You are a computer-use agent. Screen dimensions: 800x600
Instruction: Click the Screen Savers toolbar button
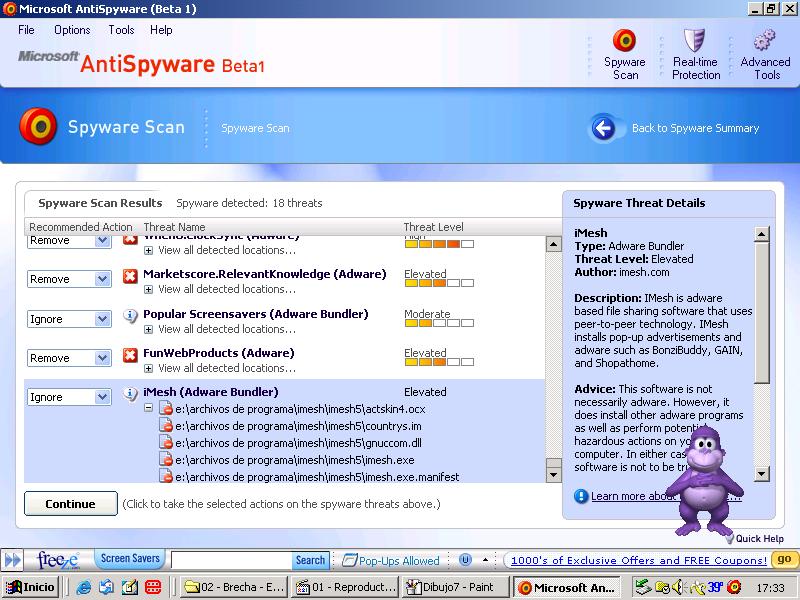coord(130,559)
